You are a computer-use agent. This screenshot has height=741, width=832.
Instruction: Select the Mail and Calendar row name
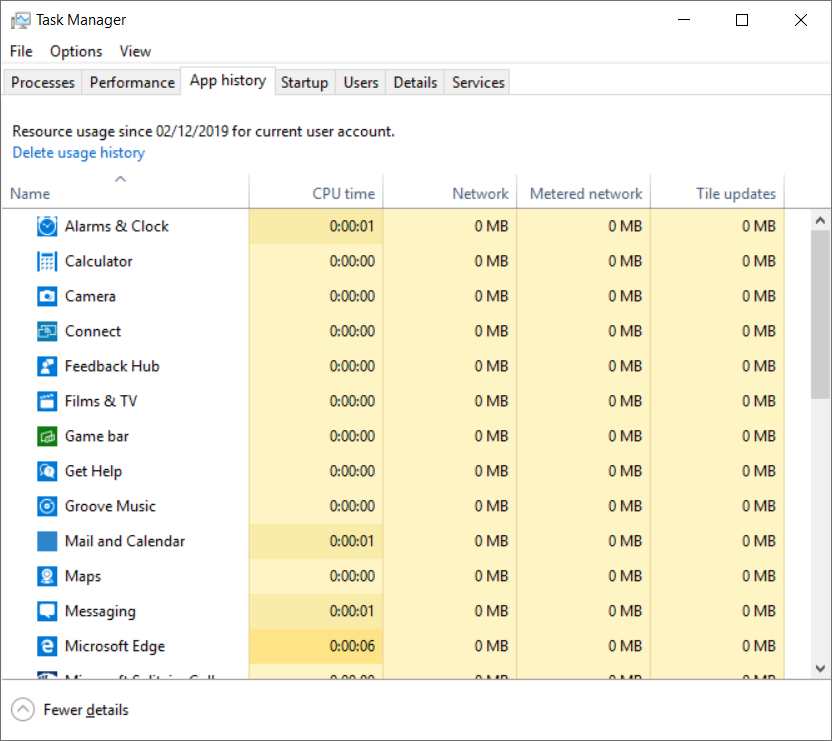[x=125, y=541]
